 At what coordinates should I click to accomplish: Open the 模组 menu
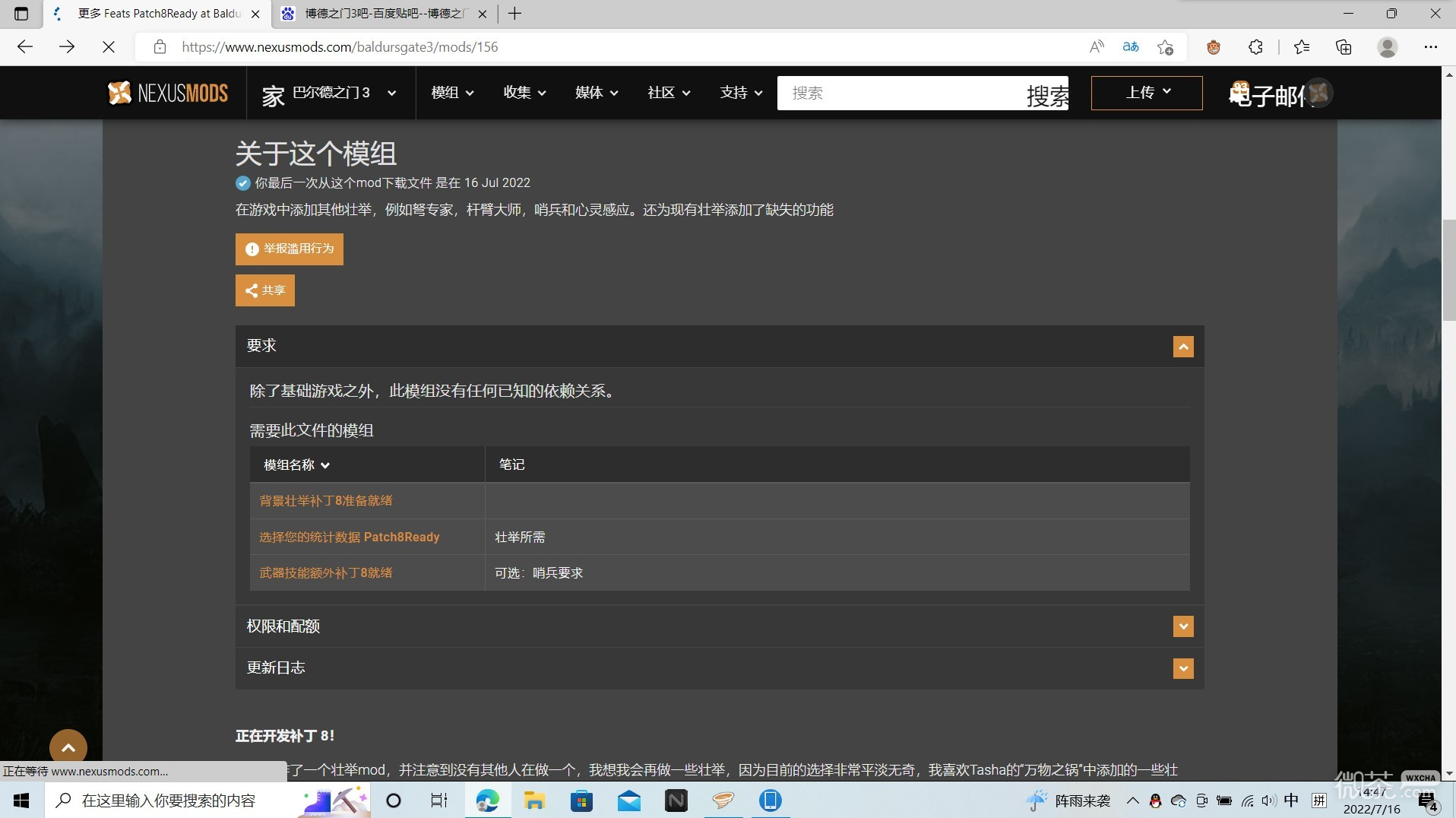click(452, 93)
